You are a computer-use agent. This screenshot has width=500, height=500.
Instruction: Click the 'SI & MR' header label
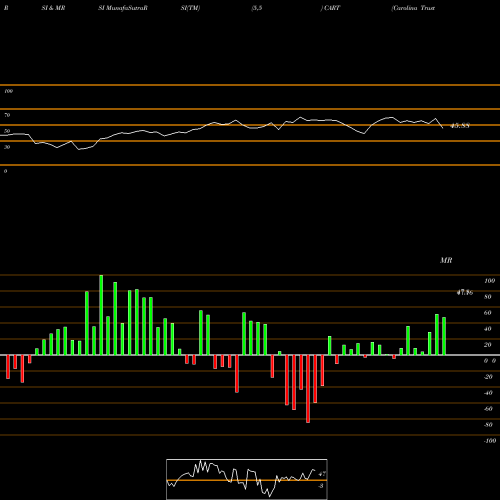pos(53,8)
